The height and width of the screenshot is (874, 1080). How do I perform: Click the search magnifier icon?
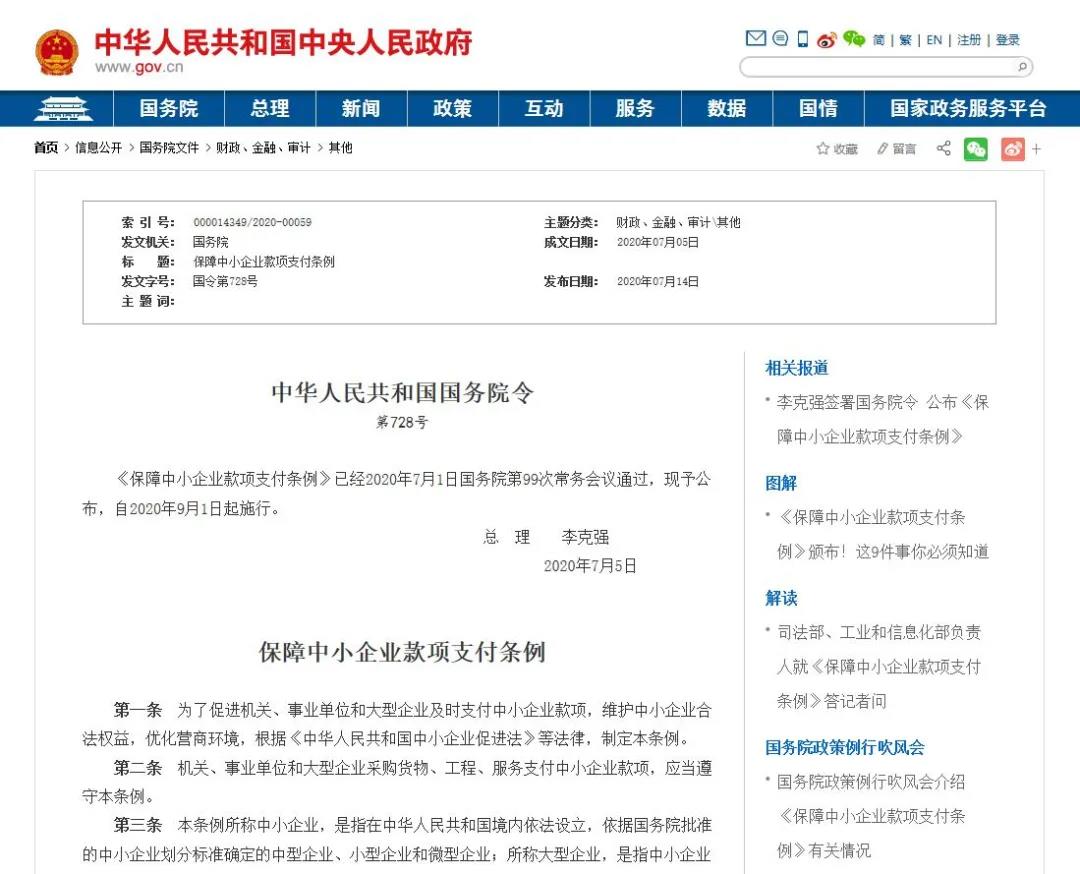1022,68
